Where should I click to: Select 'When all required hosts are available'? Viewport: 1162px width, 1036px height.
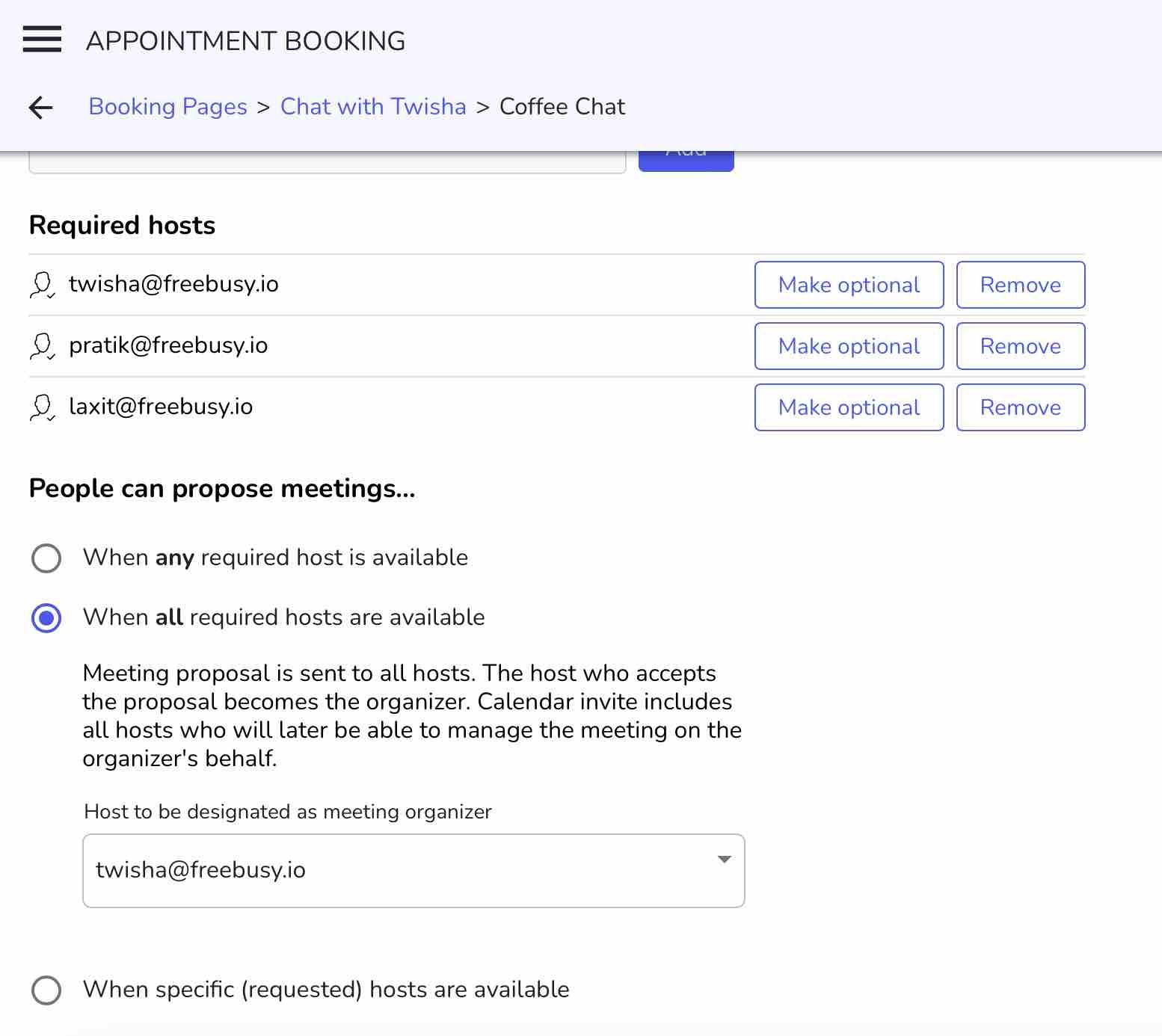pos(46,618)
